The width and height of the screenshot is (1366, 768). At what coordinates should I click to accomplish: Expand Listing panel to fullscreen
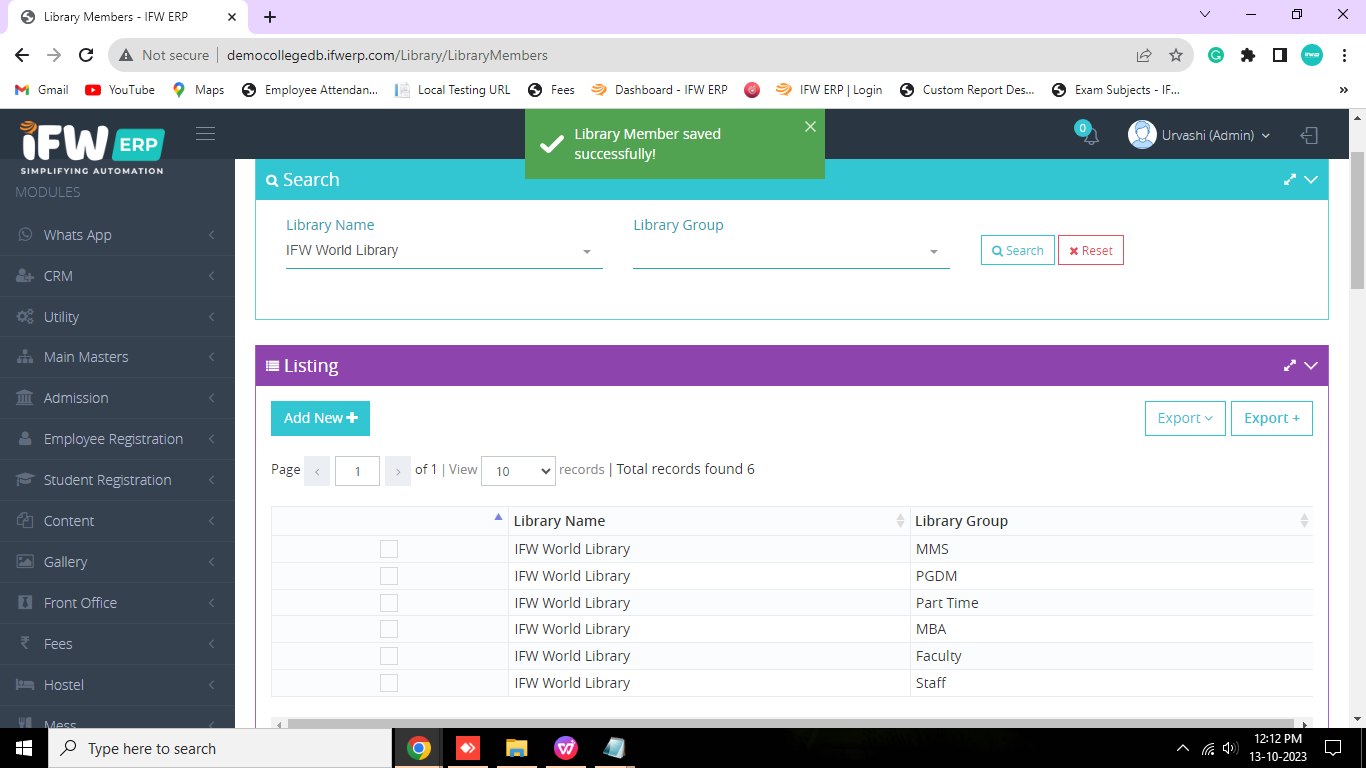pyautogui.click(x=1290, y=366)
